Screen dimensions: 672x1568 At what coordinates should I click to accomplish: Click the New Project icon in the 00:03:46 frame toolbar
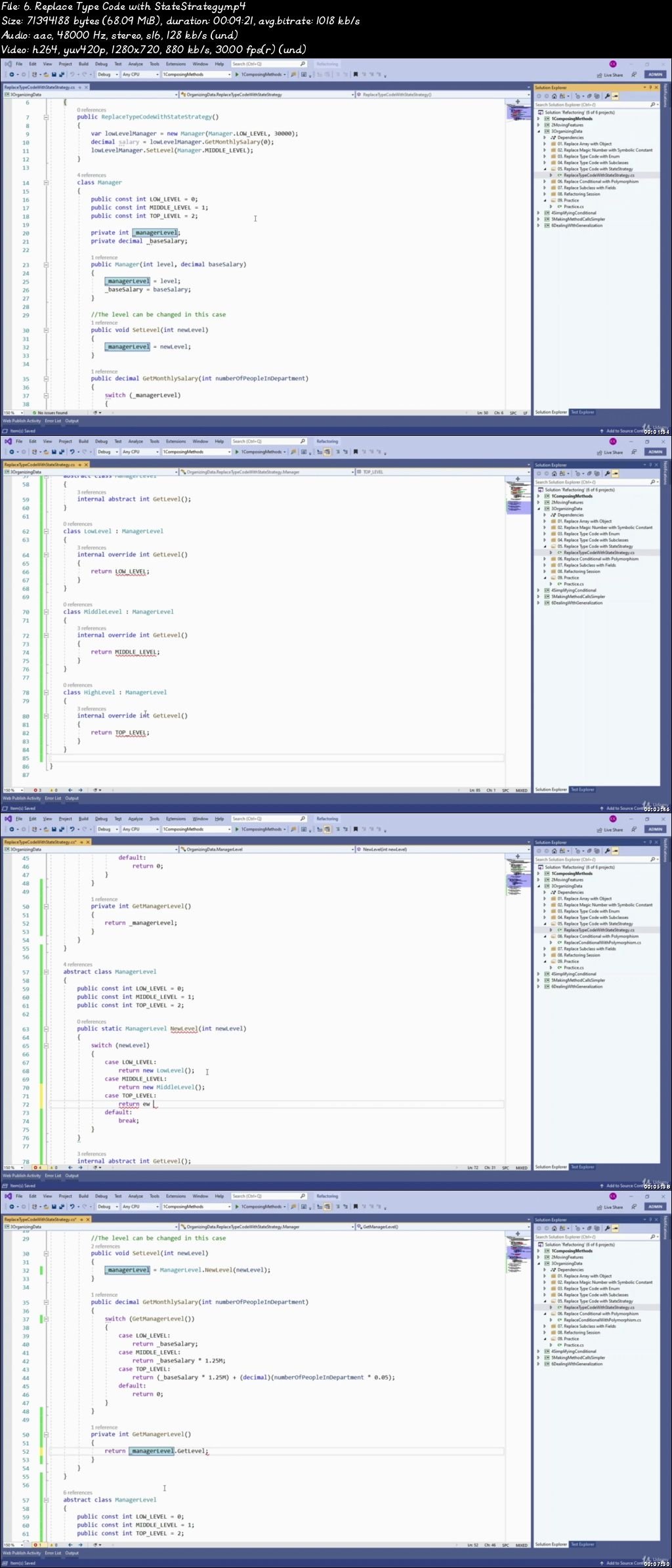point(35,452)
